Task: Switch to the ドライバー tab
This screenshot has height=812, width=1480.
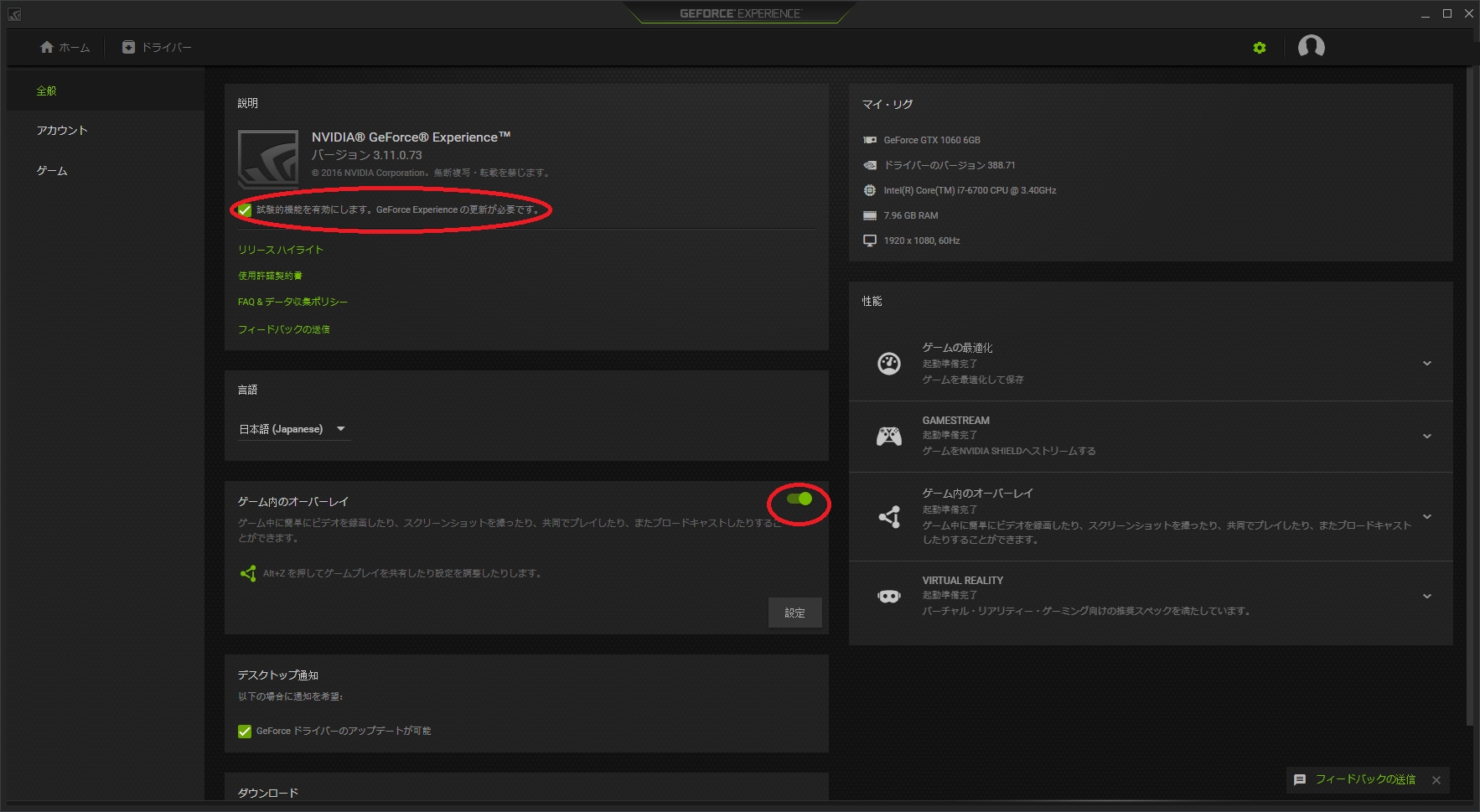Action: tap(157, 48)
